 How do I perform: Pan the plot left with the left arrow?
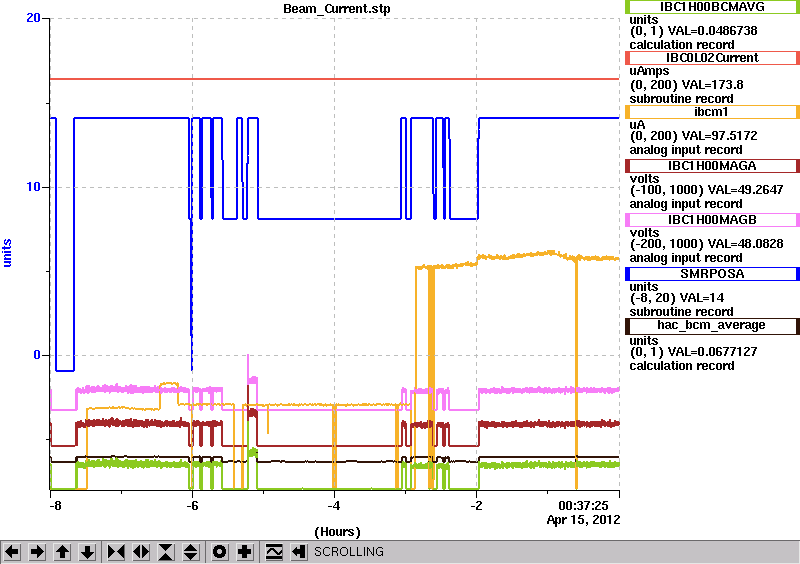point(12,552)
